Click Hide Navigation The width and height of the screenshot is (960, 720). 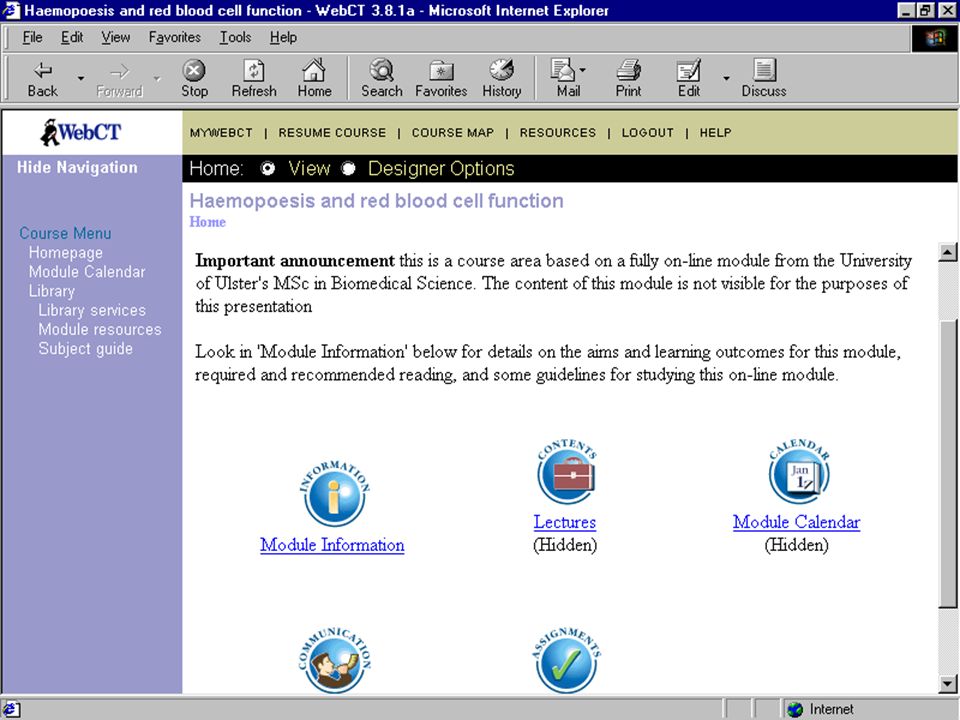pyautogui.click(x=77, y=167)
